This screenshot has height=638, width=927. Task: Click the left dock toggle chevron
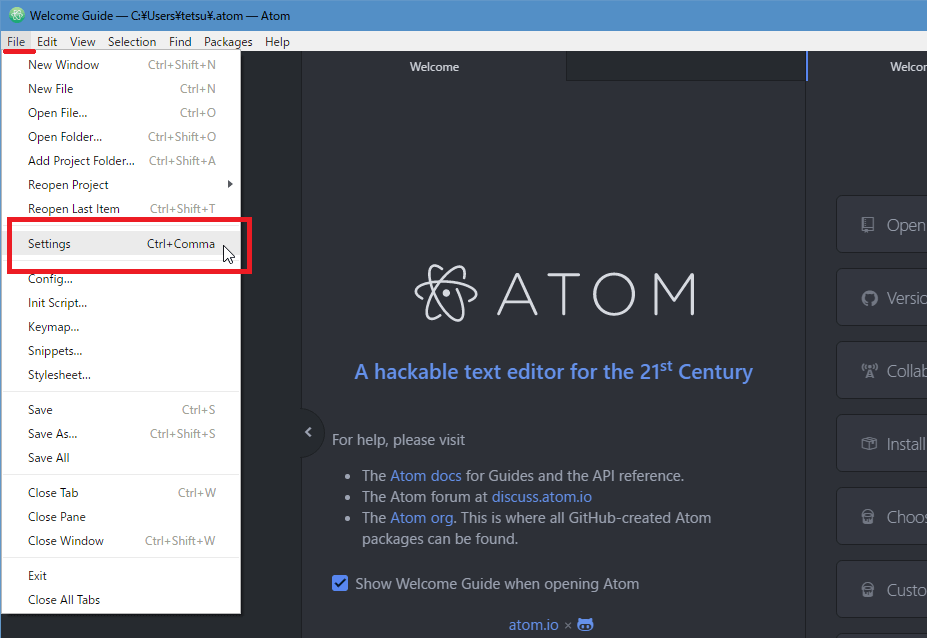(x=309, y=432)
